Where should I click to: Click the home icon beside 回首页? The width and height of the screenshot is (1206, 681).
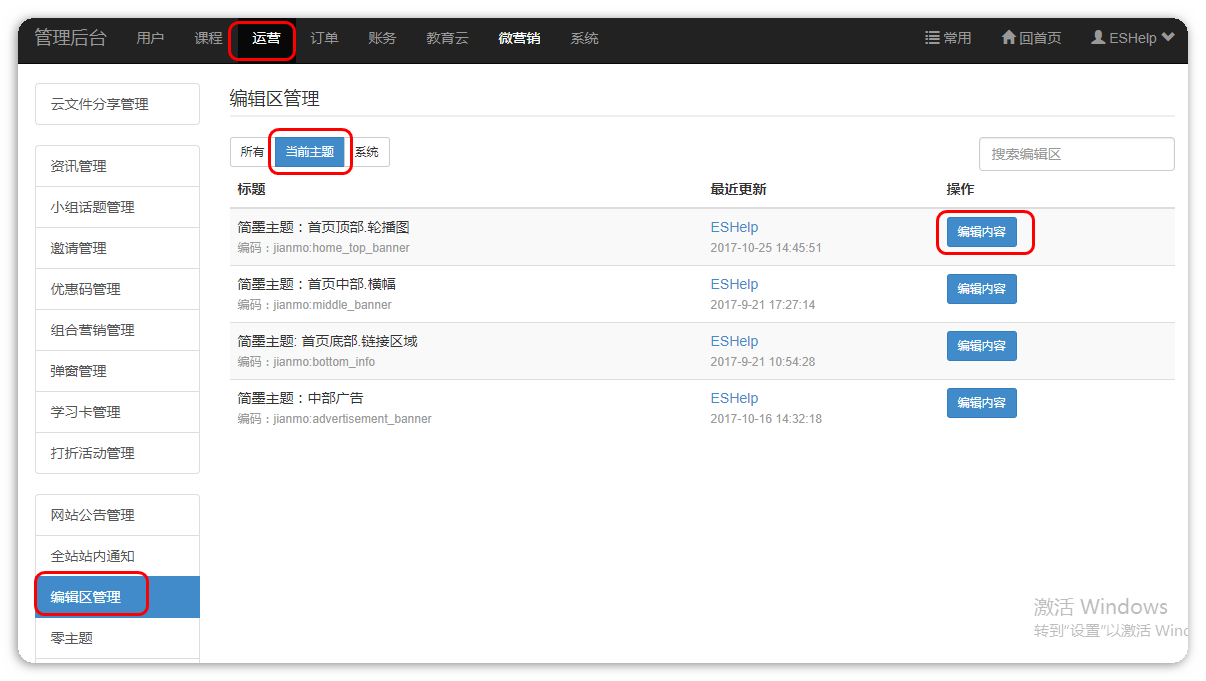click(x=1008, y=38)
